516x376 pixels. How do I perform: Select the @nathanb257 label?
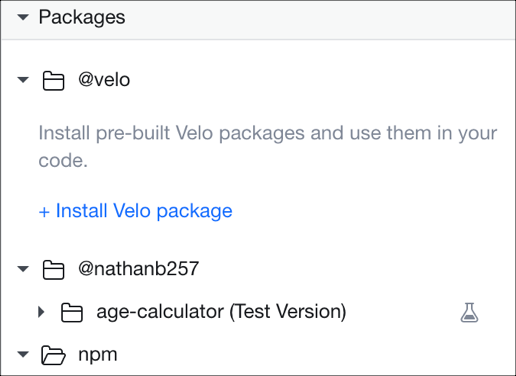click(139, 269)
